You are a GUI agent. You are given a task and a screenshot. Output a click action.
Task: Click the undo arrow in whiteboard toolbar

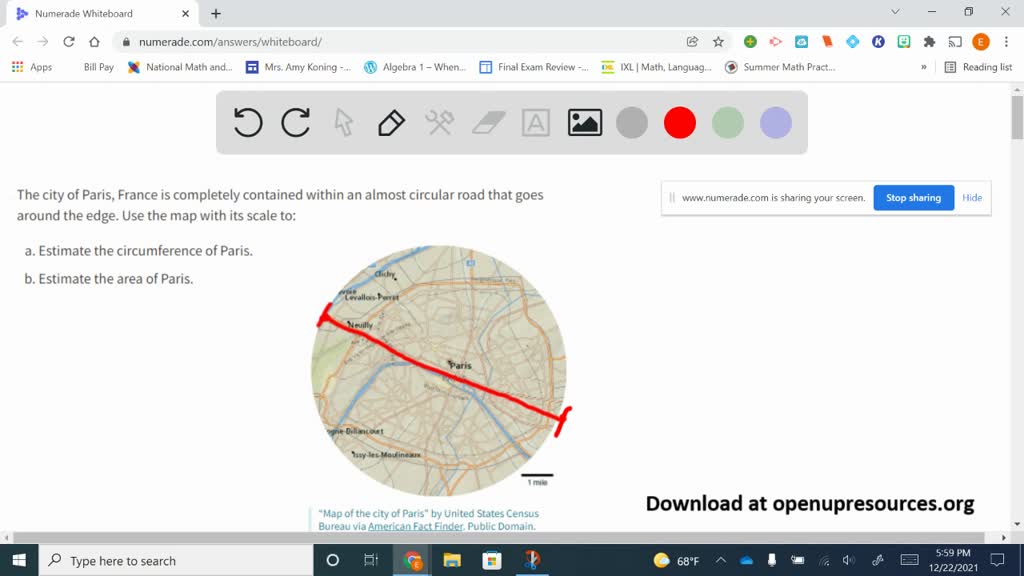pyautogui.click(x=248, y=122)
